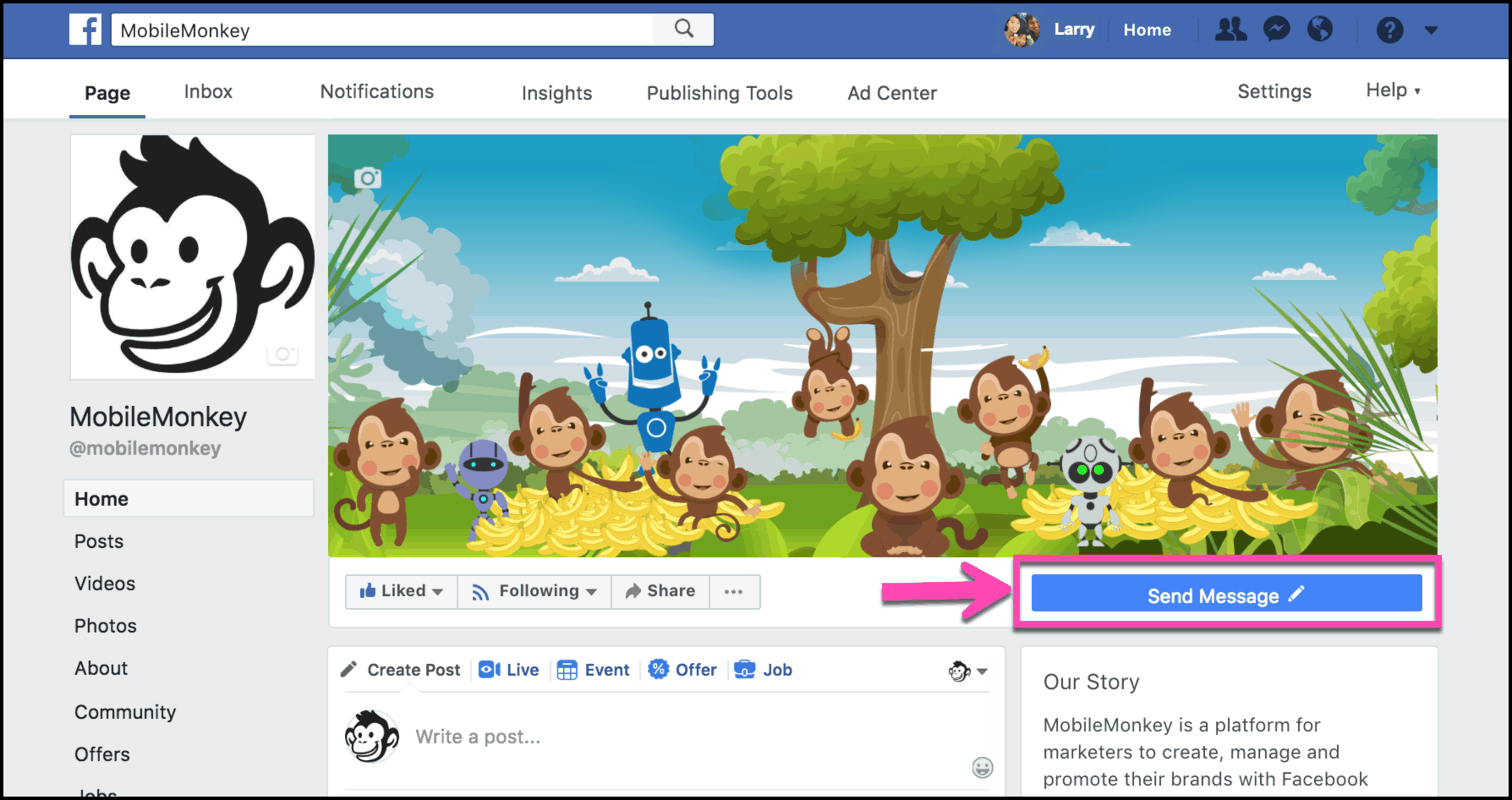Click the cover photo camera icon
This screenshot has width=1512, height=800.
[368, 178]
